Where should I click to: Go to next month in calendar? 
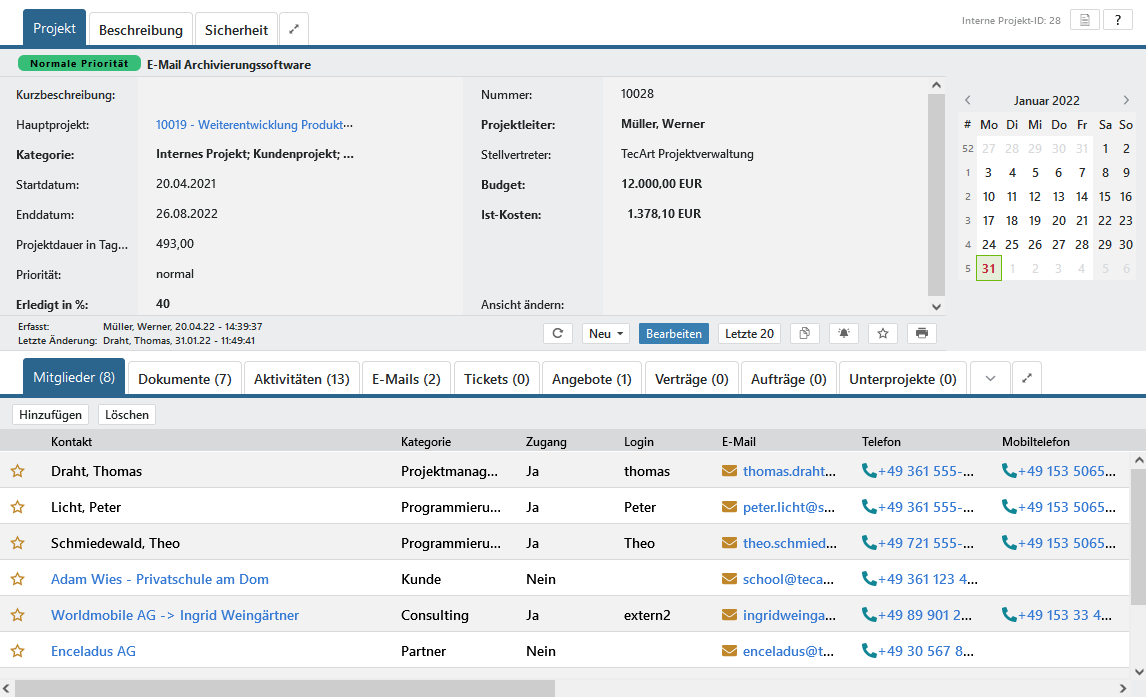(1126, 100)
